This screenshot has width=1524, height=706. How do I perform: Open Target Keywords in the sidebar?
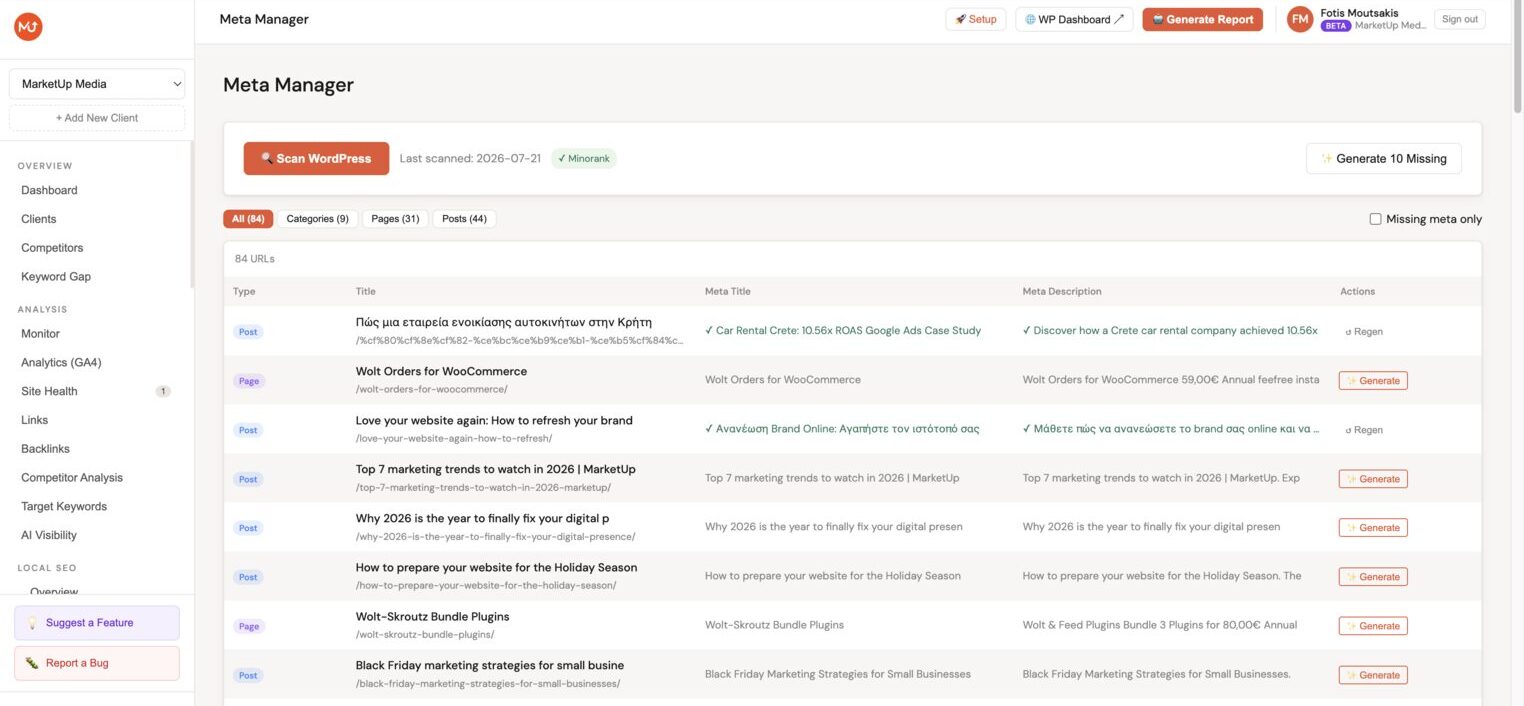pos(64,507)
